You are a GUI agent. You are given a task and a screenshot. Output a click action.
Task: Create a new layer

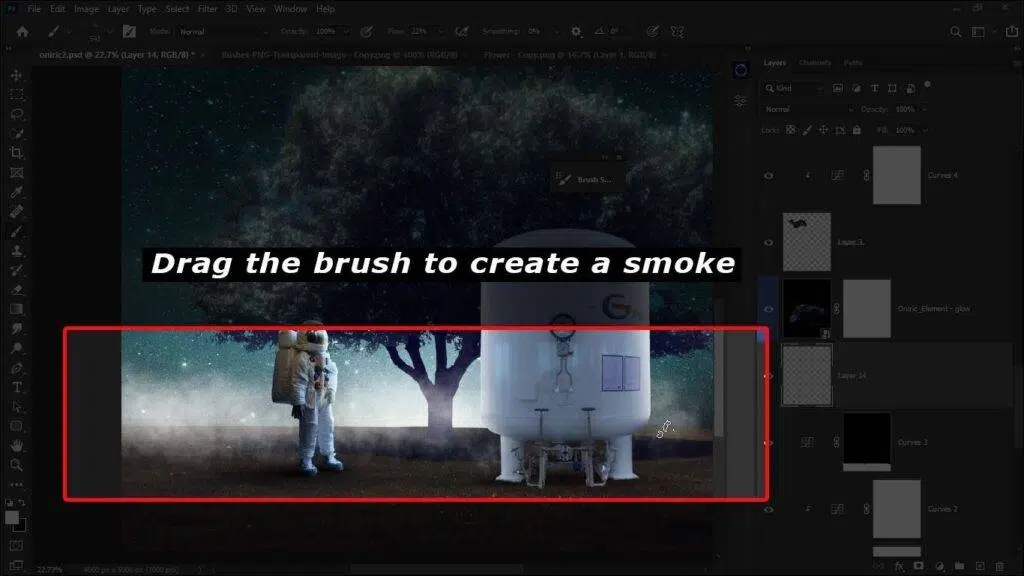[x=980, y=566]
